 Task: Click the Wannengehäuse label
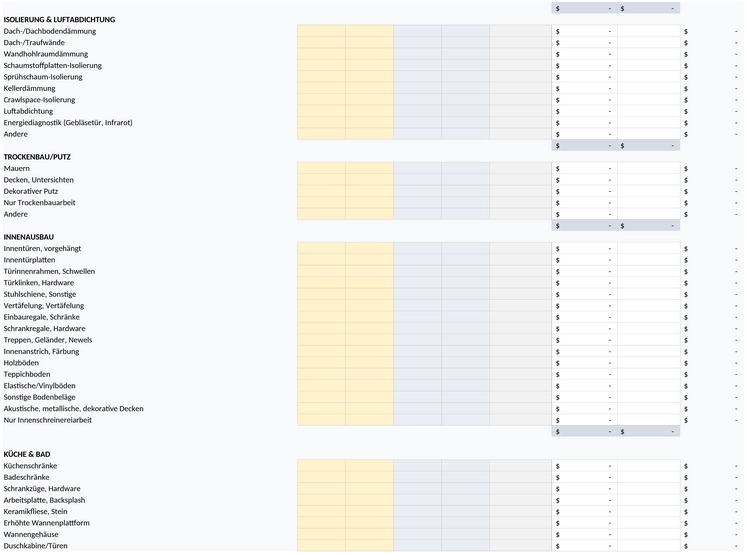coord(31,534)
